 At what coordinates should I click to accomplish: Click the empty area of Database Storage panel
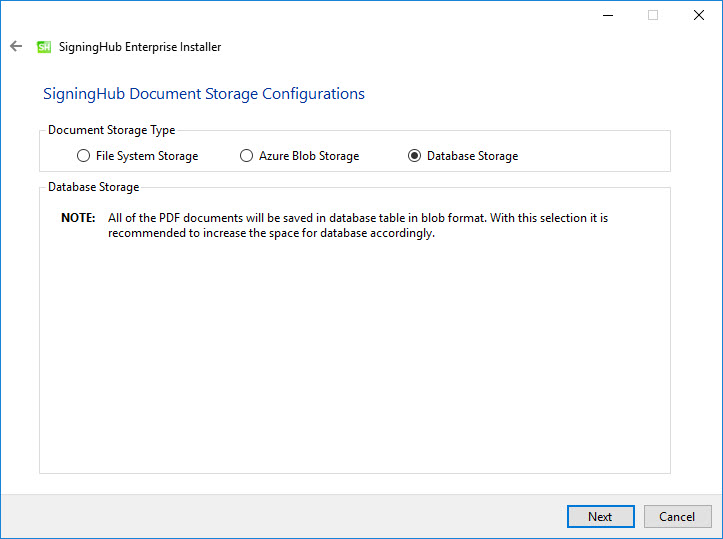click(x=354, y=355)
